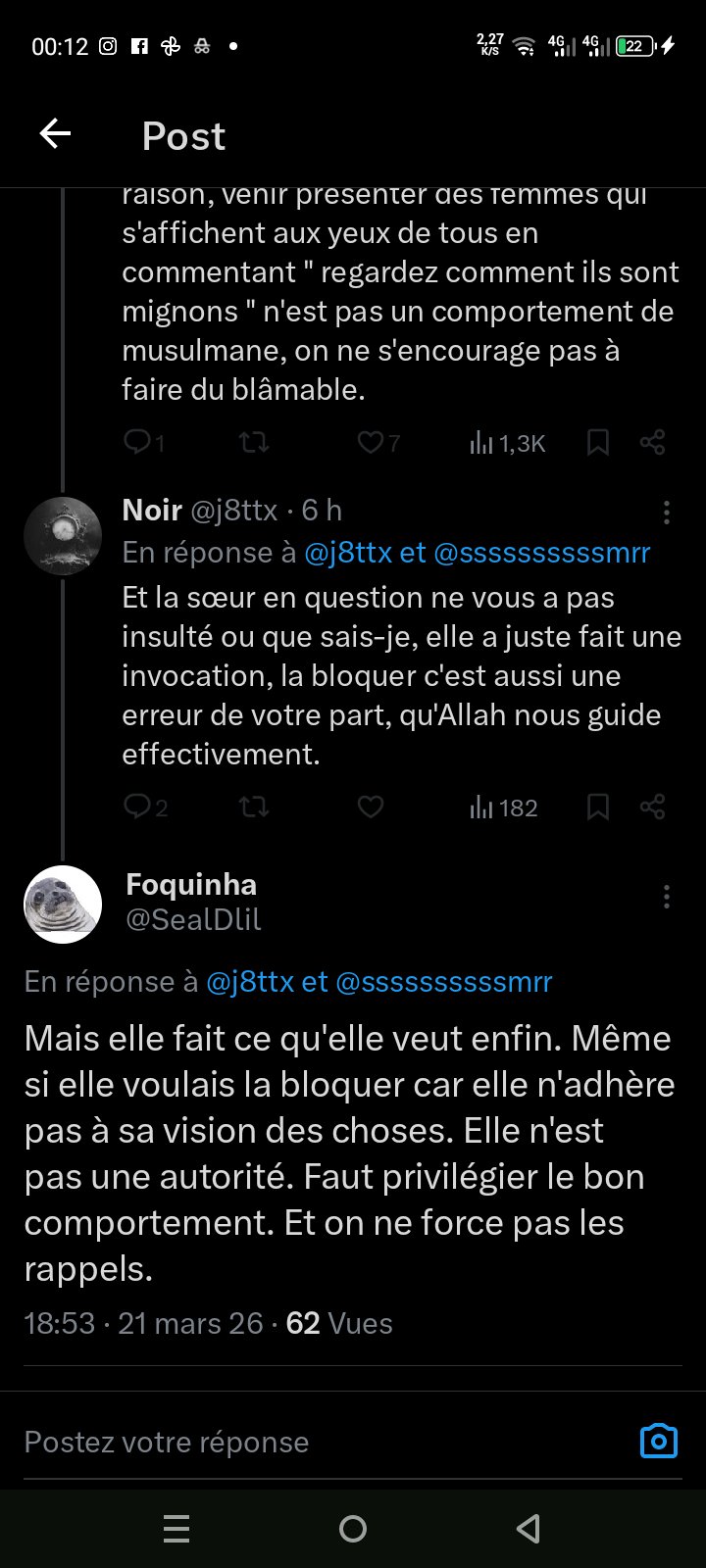Image resolution: width=706 pixels, height=1568 pixels.
Task: Open more options menu for Foquinha's post
Action: (x=666, y=896)
